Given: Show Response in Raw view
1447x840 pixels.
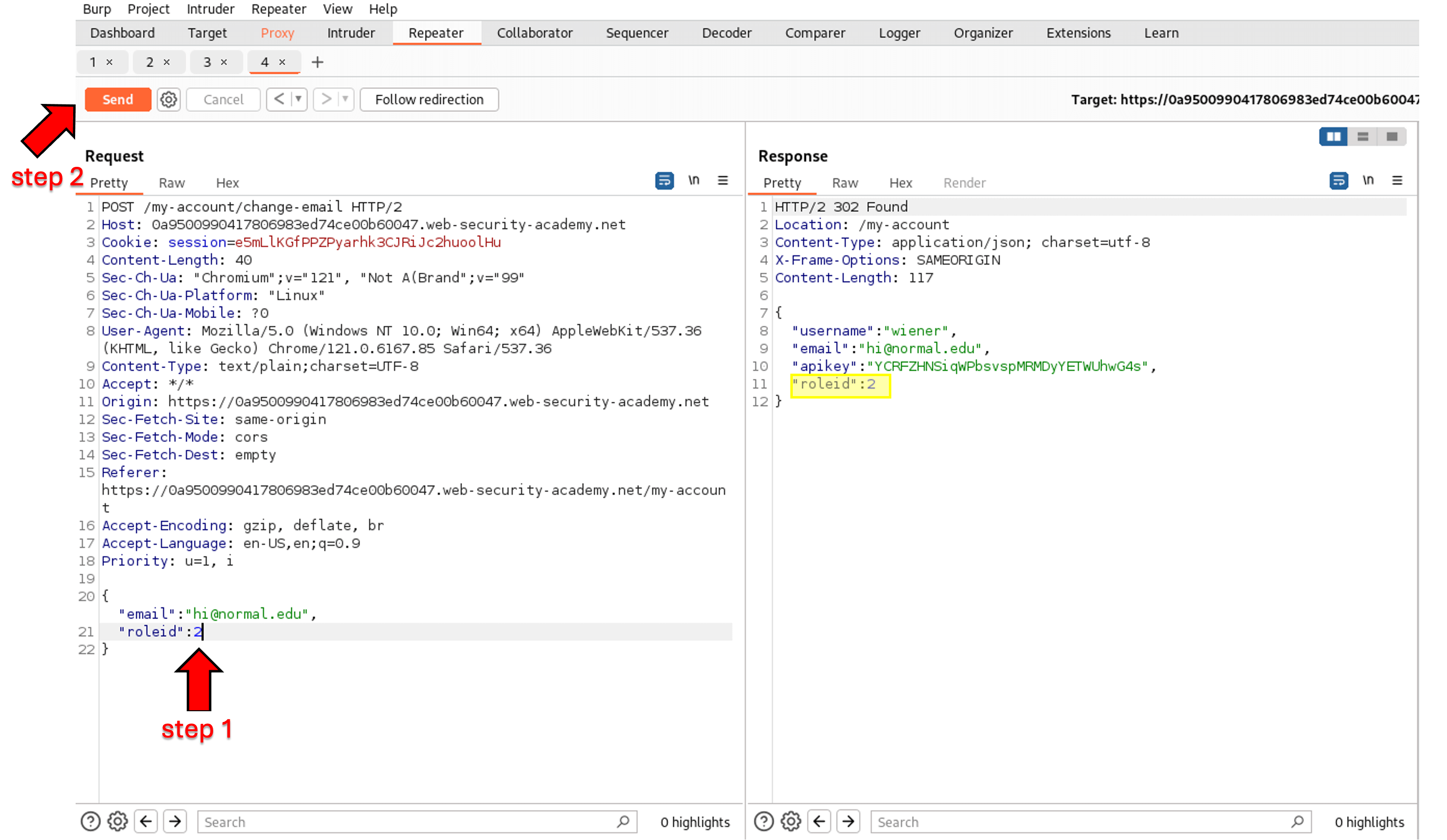Looking at the screenshot, I should [844, 183].
